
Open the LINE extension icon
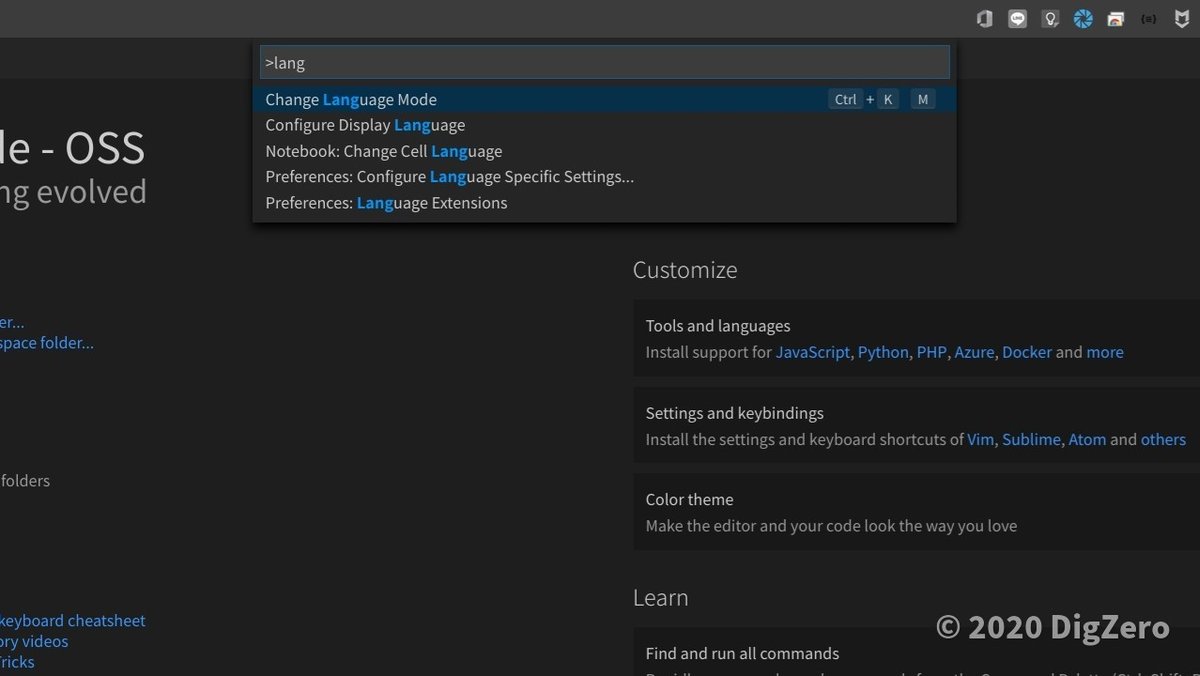[x=1017, y=18]
